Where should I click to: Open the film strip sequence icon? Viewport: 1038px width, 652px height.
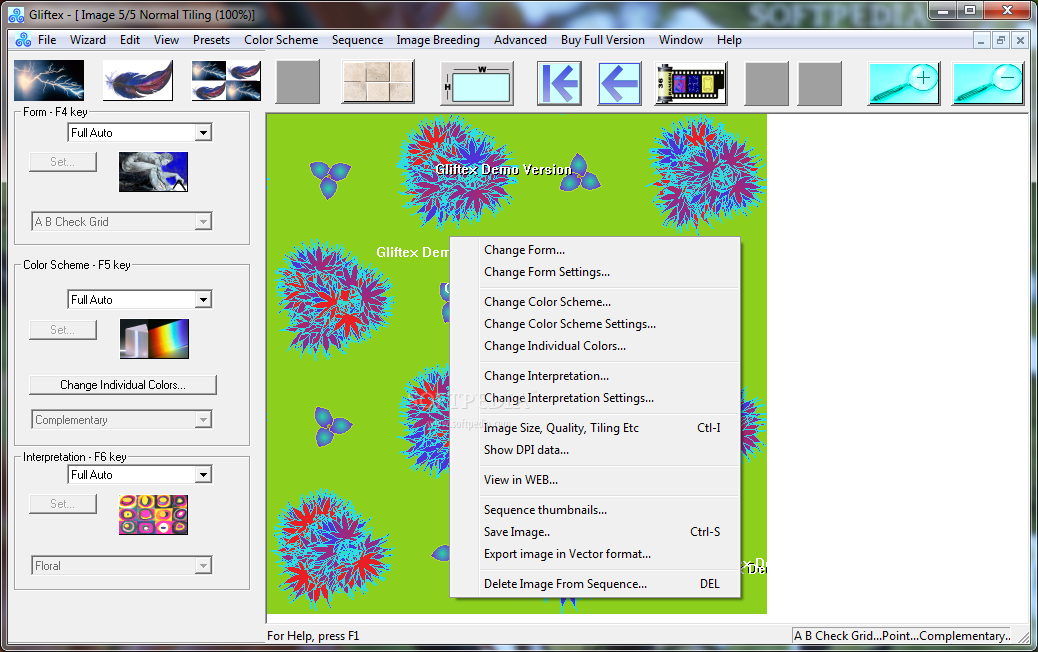pyautogui.click(x=691, y=83)
